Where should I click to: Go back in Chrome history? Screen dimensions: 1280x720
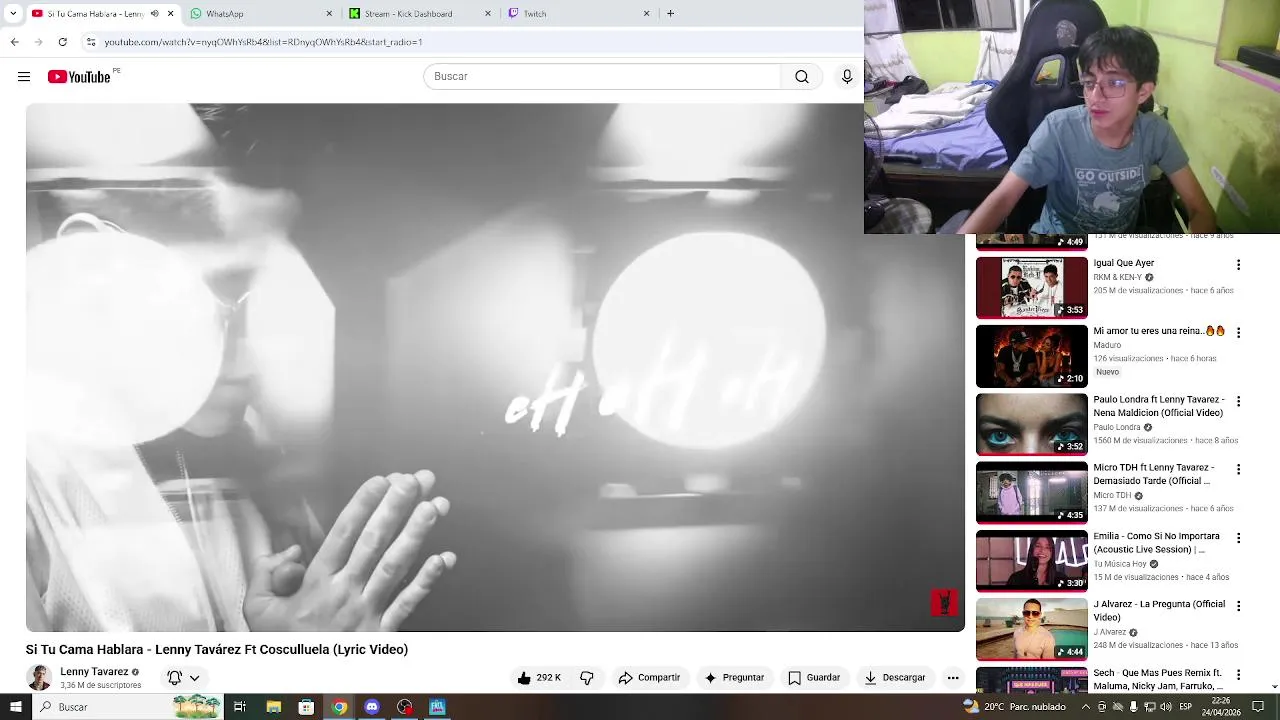14,42
